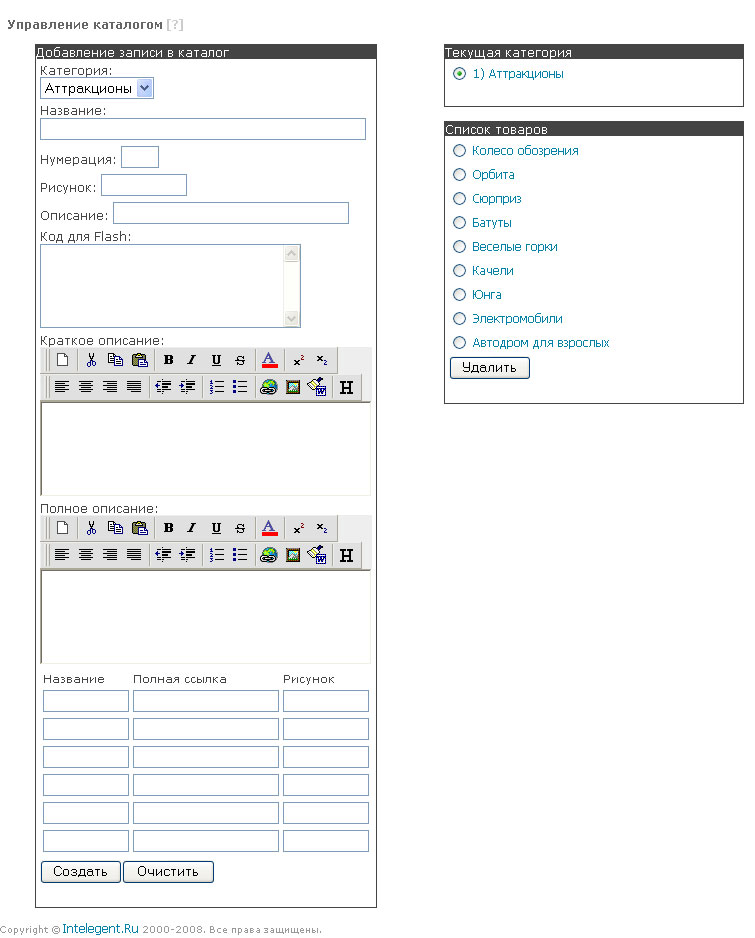Click the Нумерация input field
Screen dimensions: 755x938
pyautogui.click(x=140, y=157)
